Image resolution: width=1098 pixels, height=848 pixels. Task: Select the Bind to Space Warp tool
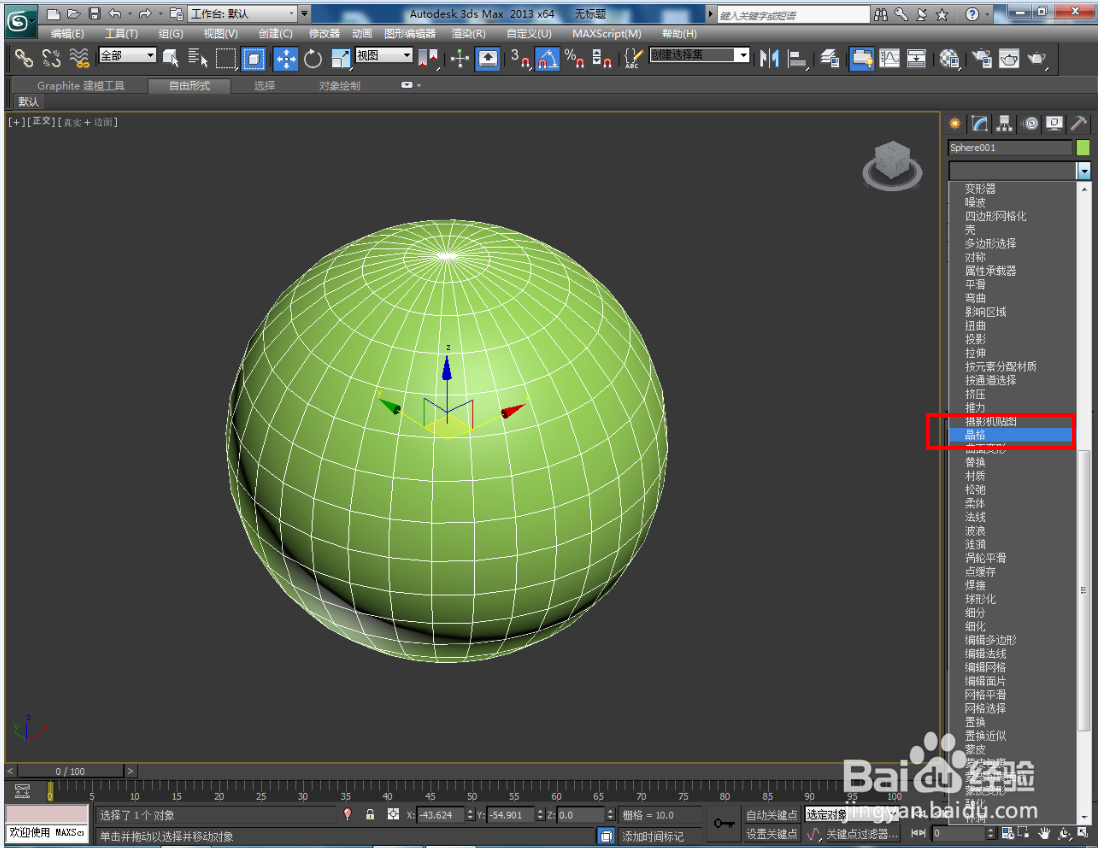[x=79, y=58]
